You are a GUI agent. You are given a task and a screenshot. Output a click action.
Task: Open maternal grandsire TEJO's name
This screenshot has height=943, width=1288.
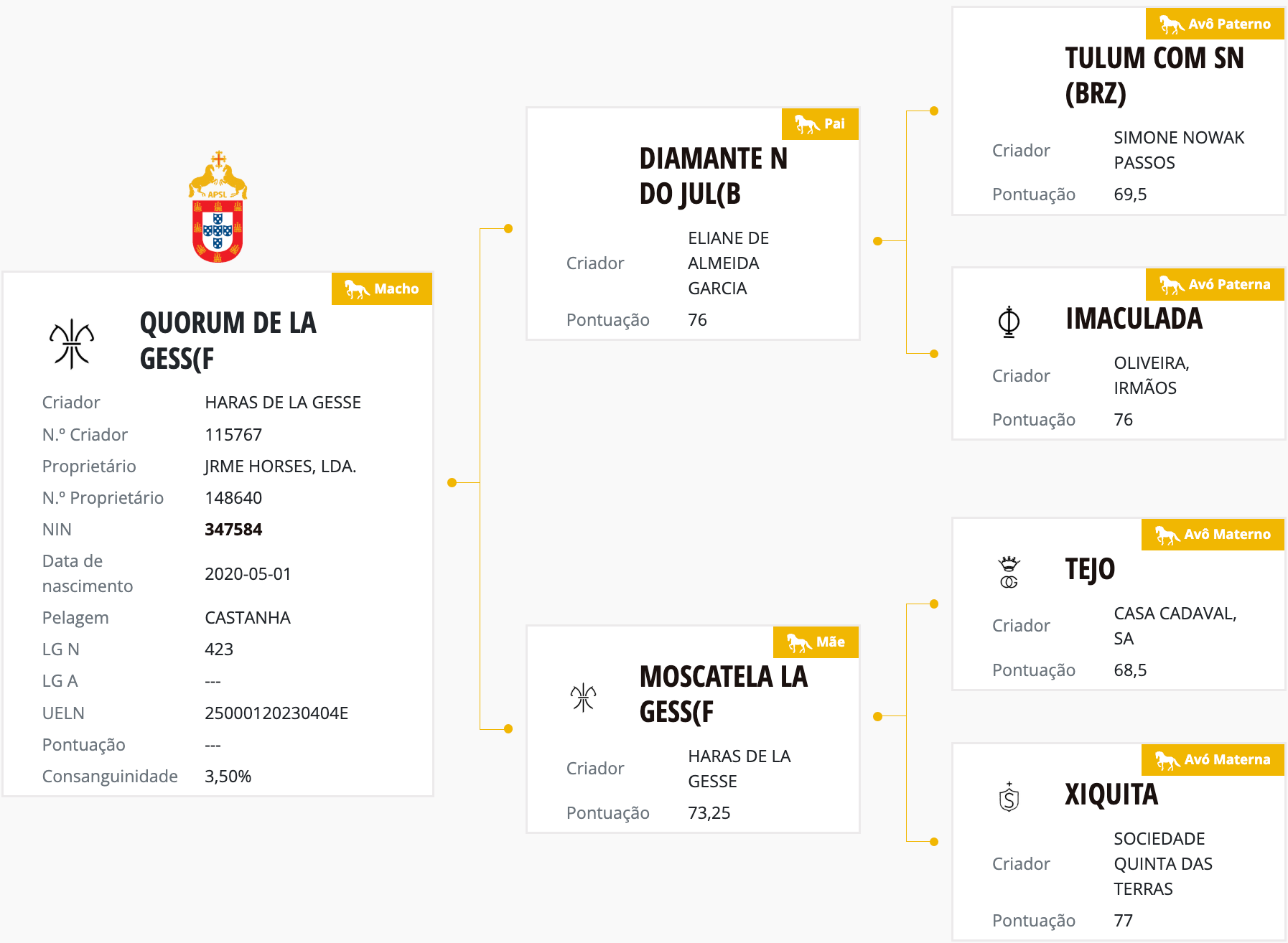1089,569
